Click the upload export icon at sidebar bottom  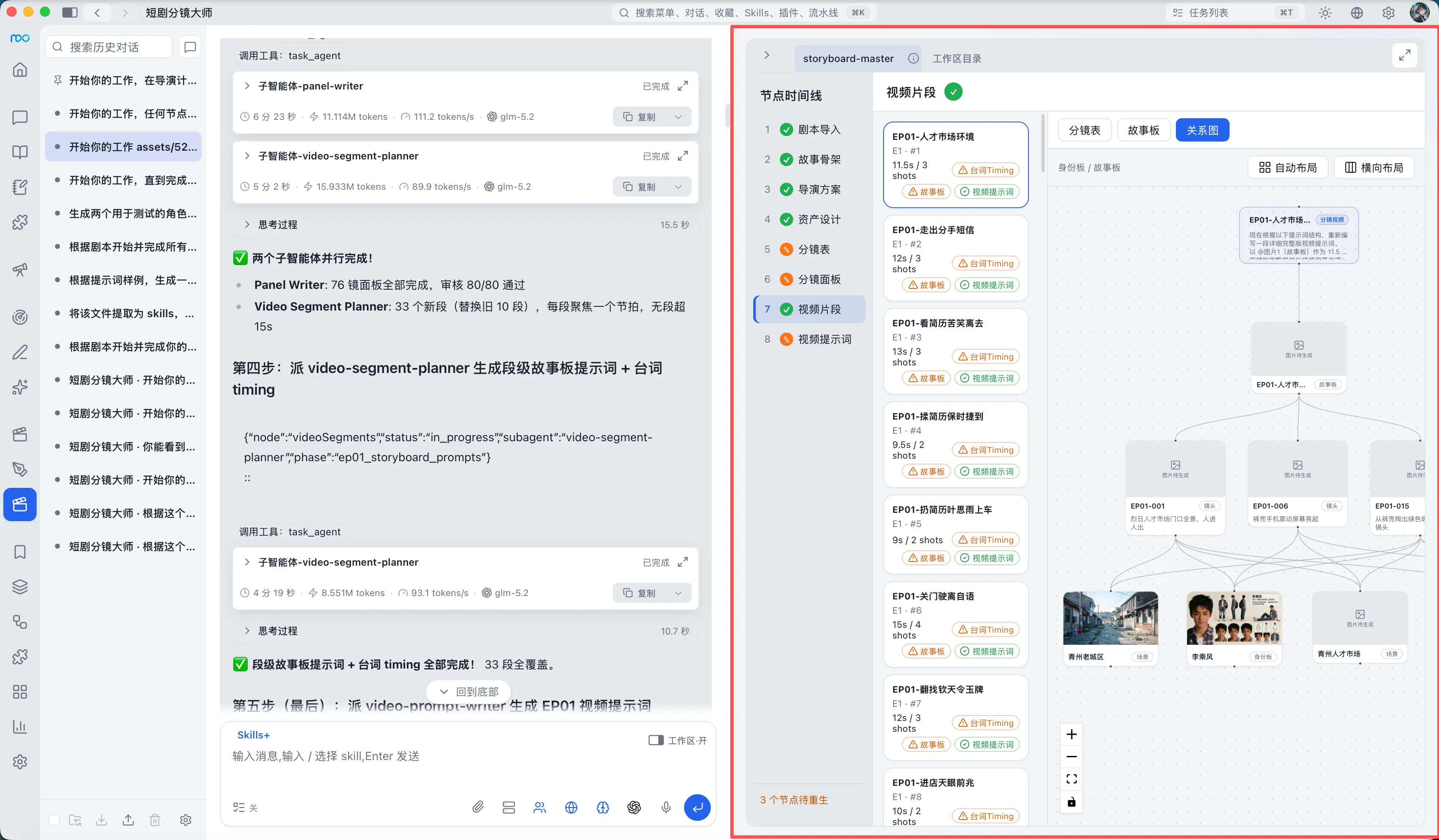coord(129,820)
